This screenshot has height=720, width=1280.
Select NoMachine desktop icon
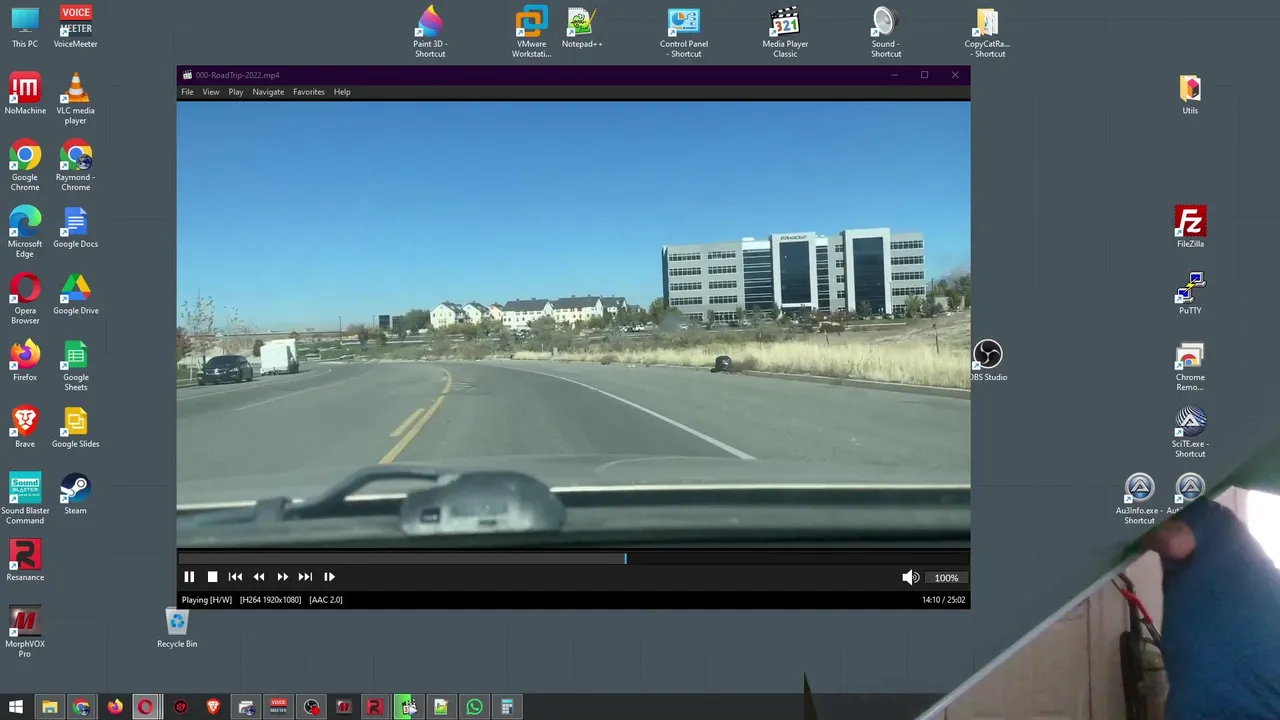point(25,94)
